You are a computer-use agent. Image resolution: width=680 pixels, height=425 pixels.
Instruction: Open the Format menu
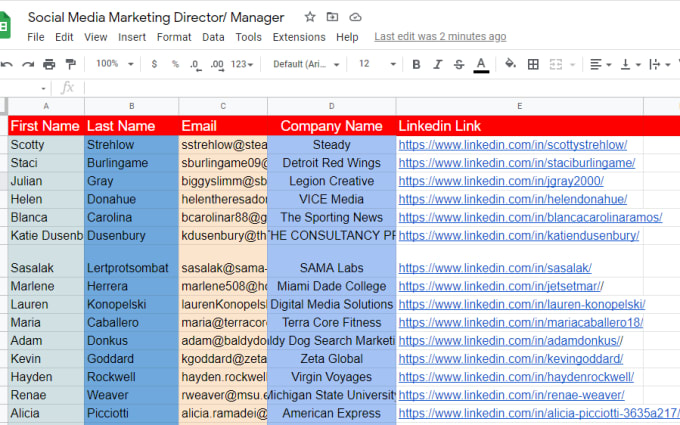point(174,37)
